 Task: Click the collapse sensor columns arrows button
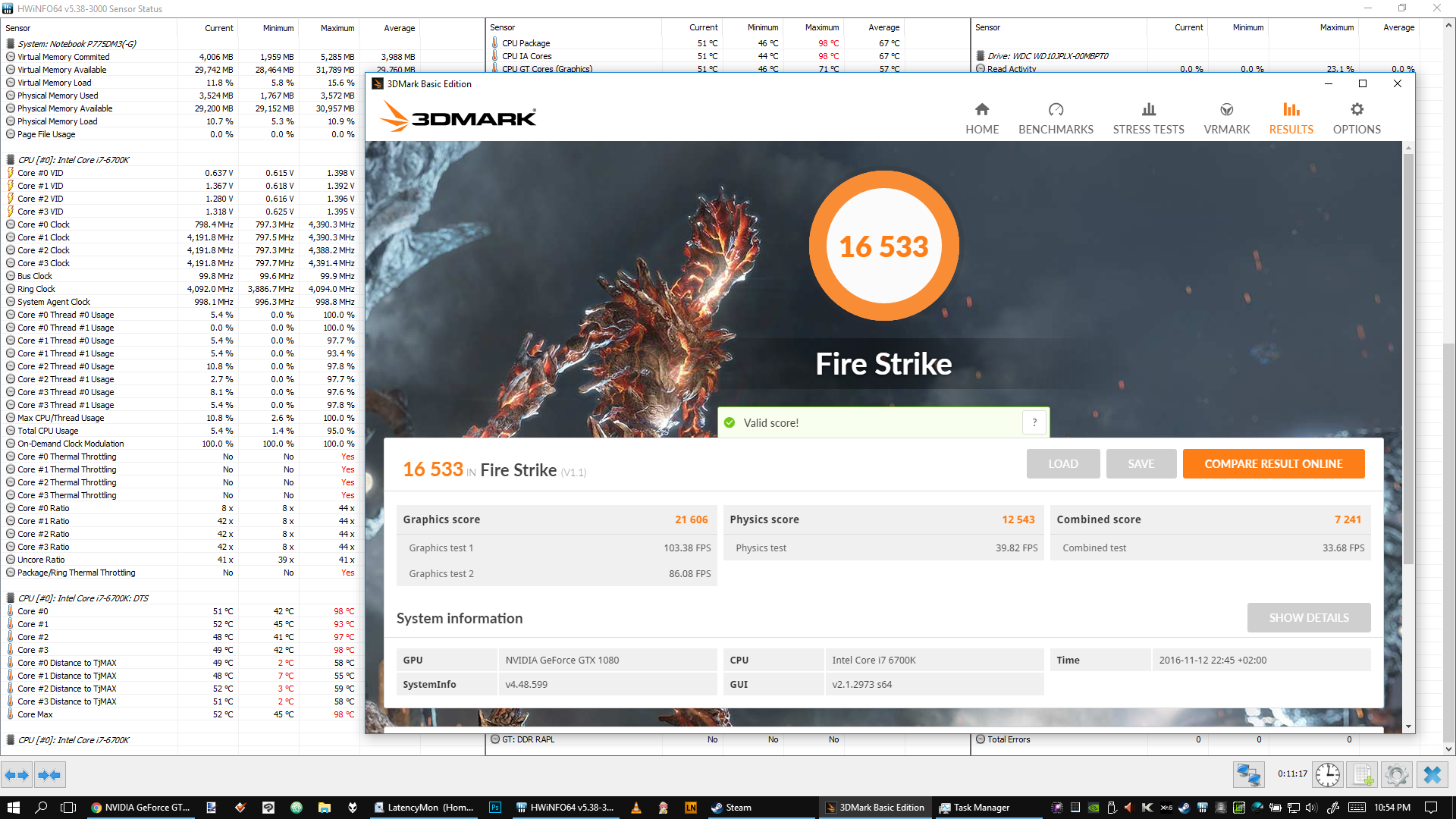pos(49,775)
